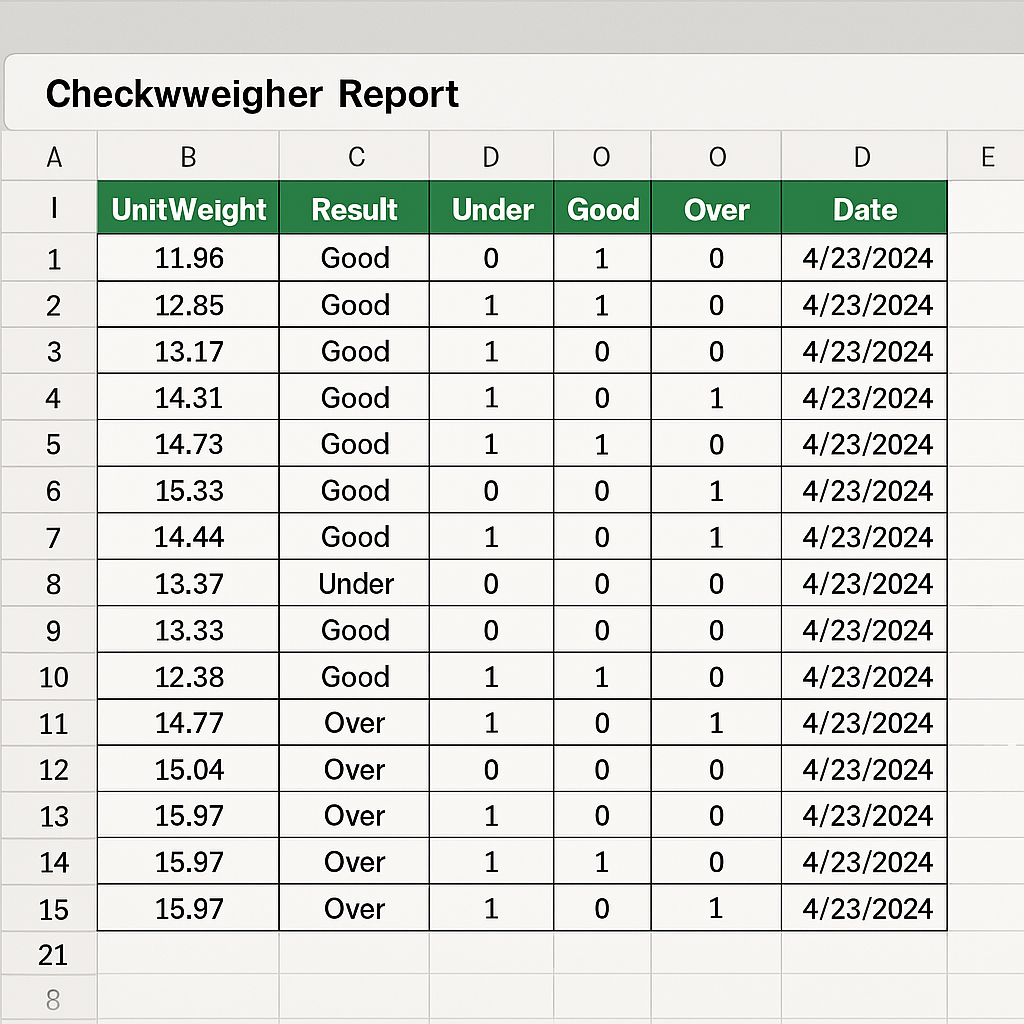The height and width of the screenshot is (1024, 1024).
Task: Click the green Under header cell
Action: 491,208
